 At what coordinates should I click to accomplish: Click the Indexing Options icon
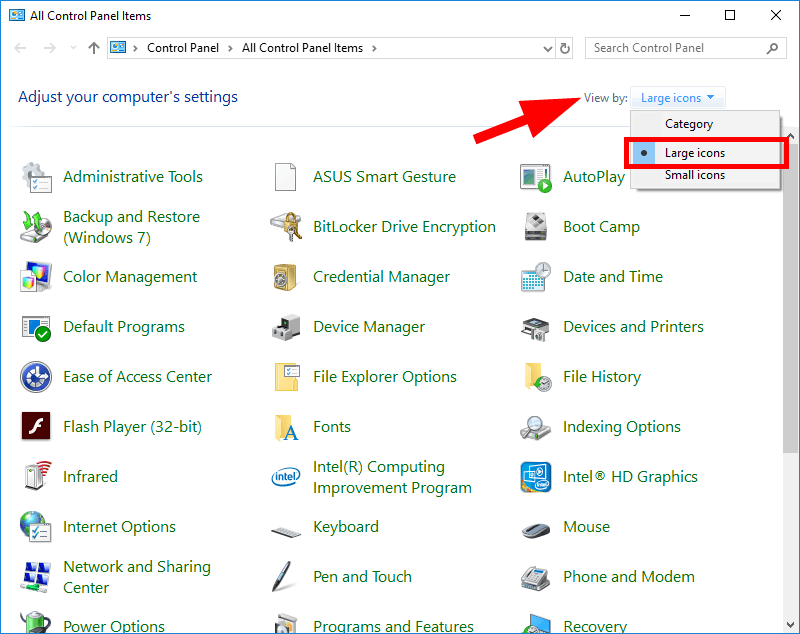[x=535, y=427]
